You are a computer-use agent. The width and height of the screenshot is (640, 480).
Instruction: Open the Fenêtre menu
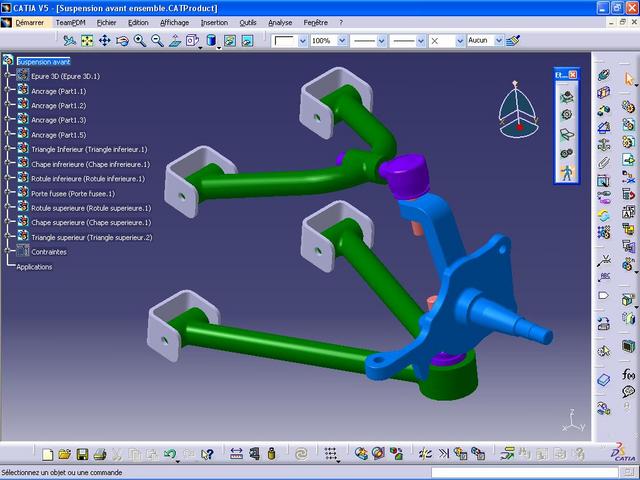pyautogui.click(x=316, y=23)
